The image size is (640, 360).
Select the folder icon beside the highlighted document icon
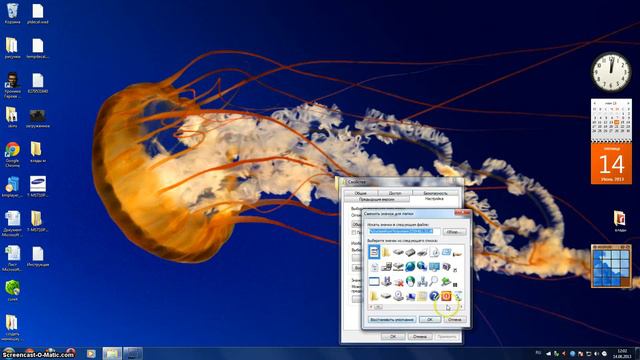click(386, 253)
